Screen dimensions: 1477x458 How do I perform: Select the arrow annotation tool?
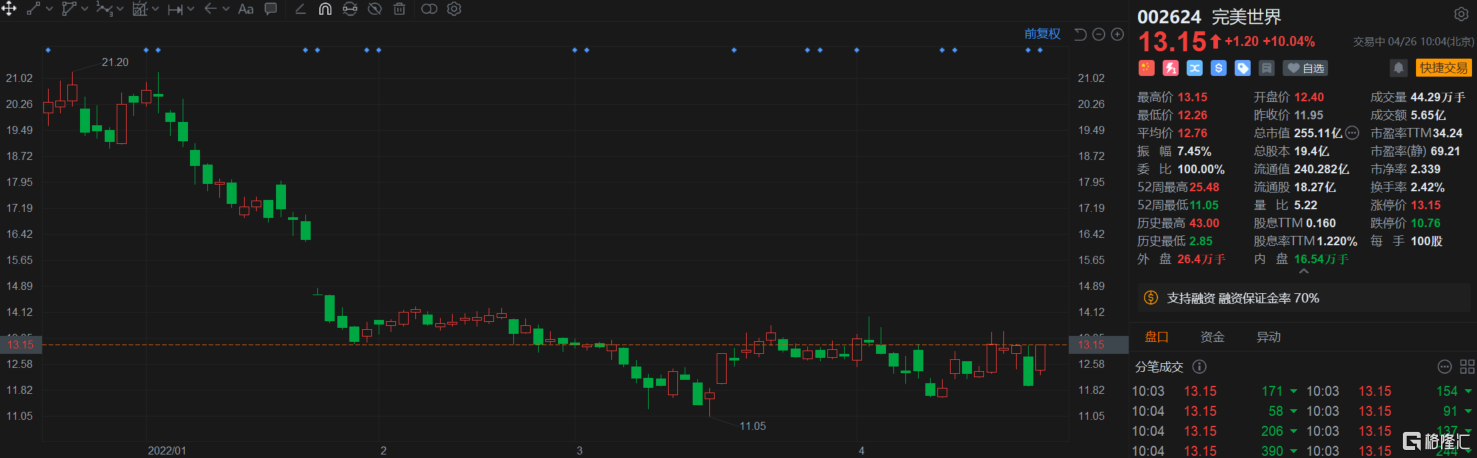210,9
